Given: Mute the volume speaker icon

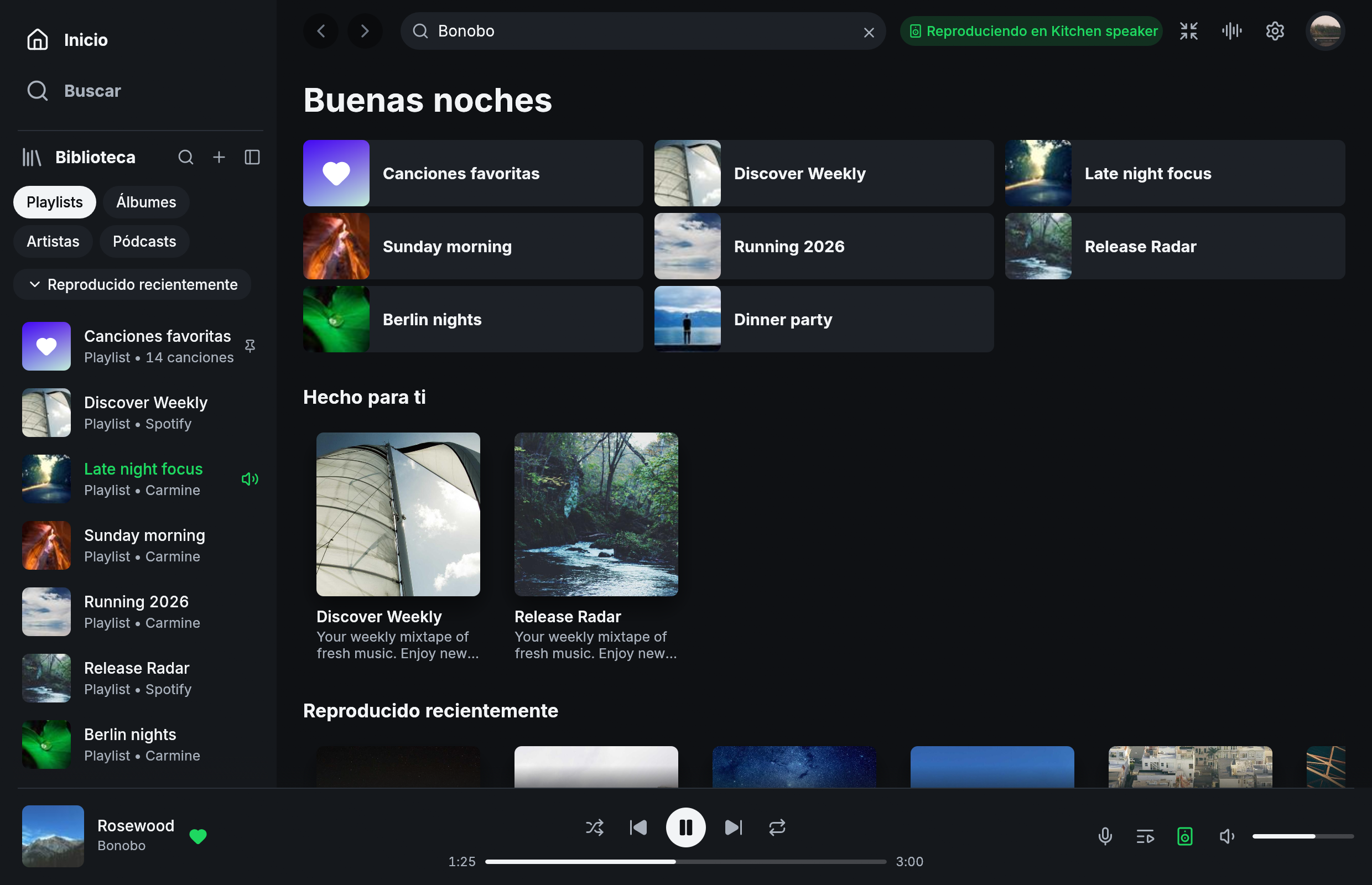Looking at the screenshot, I should click(1227, 836).
